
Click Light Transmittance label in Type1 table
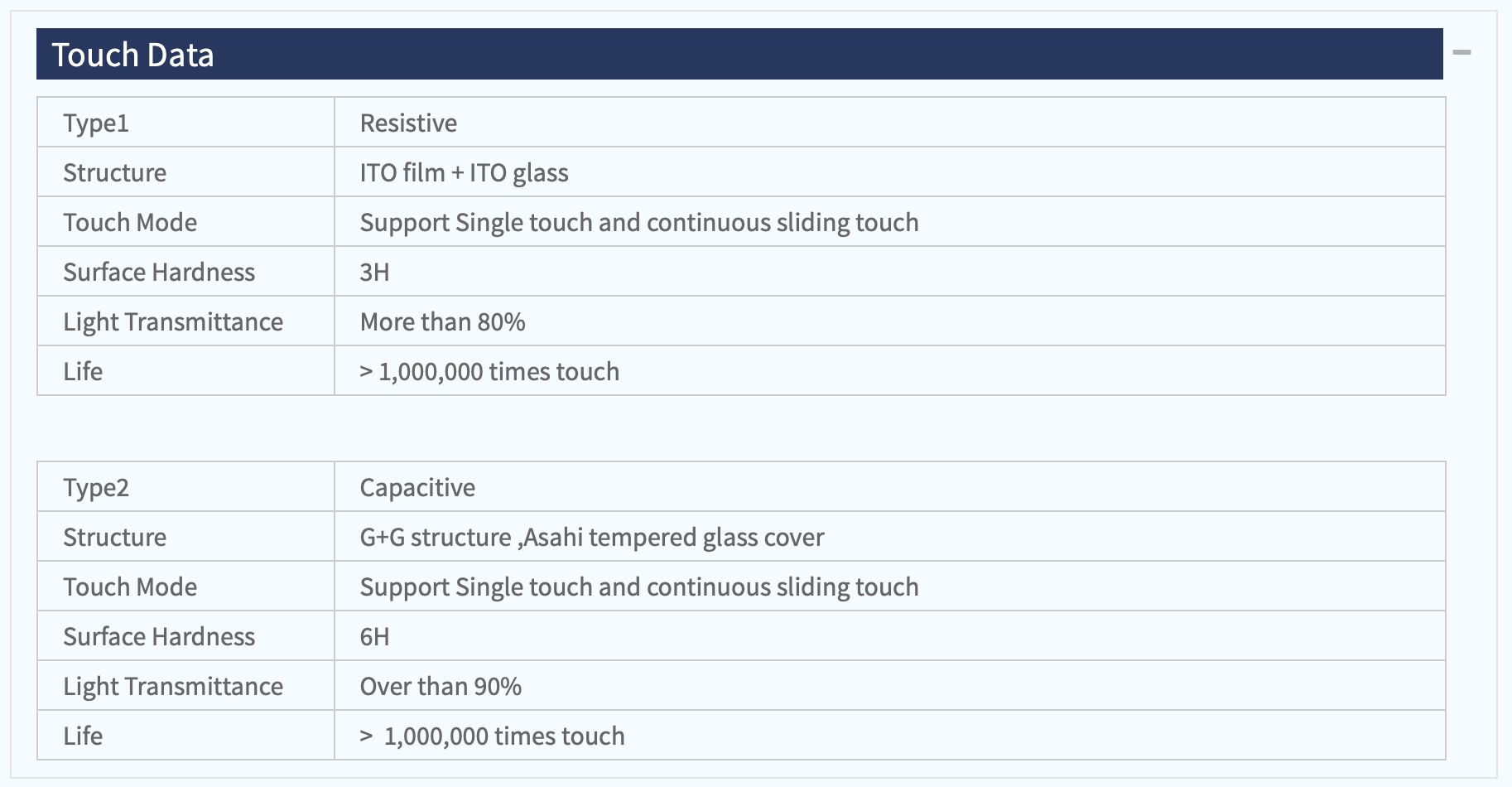[x=173, y=321]
